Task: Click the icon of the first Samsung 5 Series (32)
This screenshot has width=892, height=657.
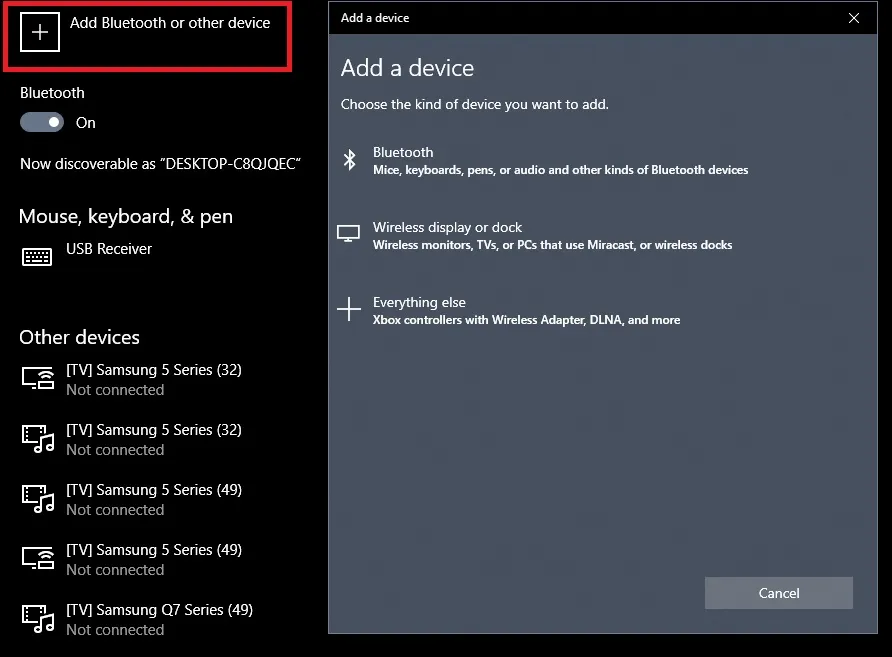Action: (x=38, y=378)
